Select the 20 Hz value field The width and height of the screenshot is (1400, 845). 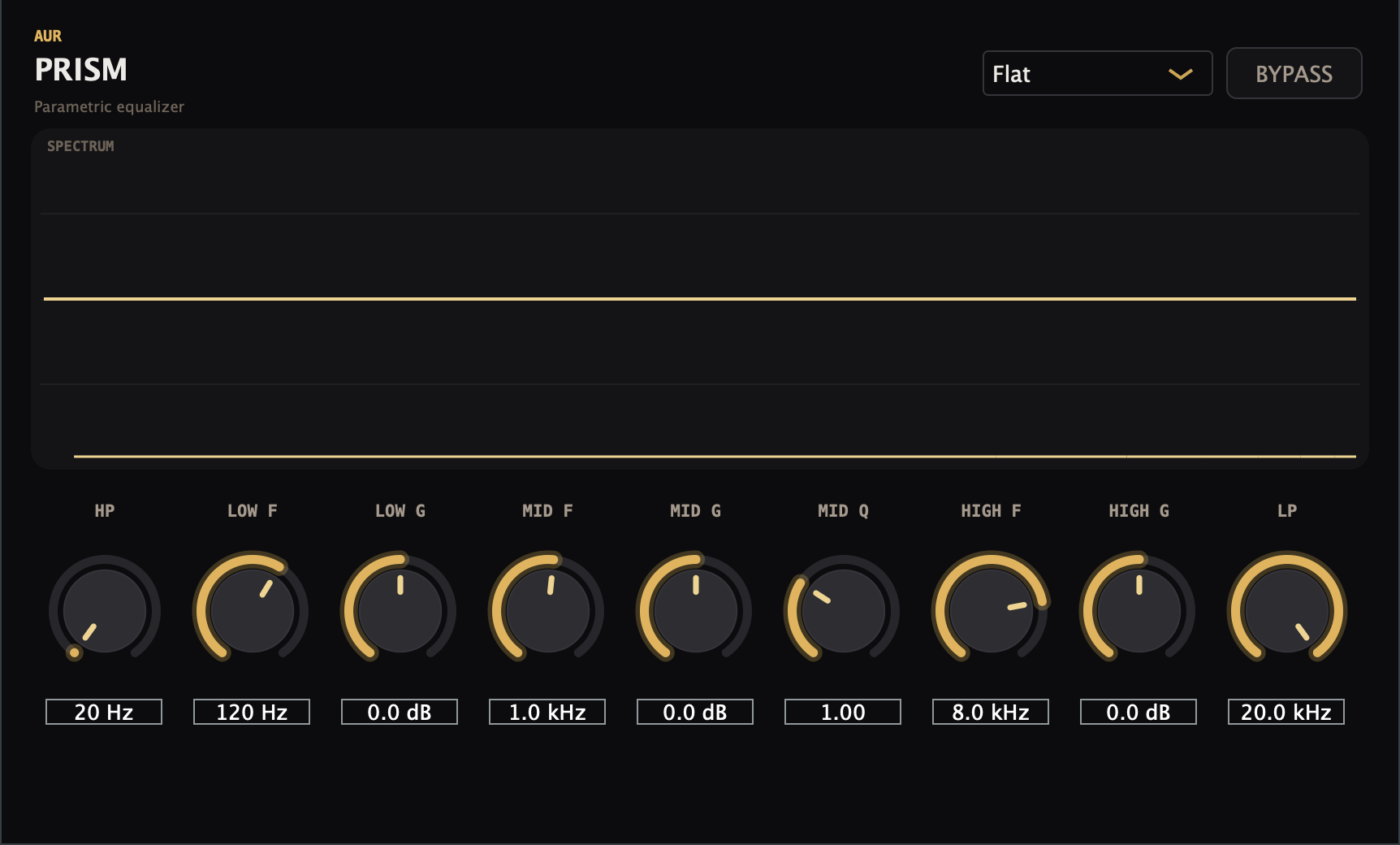click(104, 712)
